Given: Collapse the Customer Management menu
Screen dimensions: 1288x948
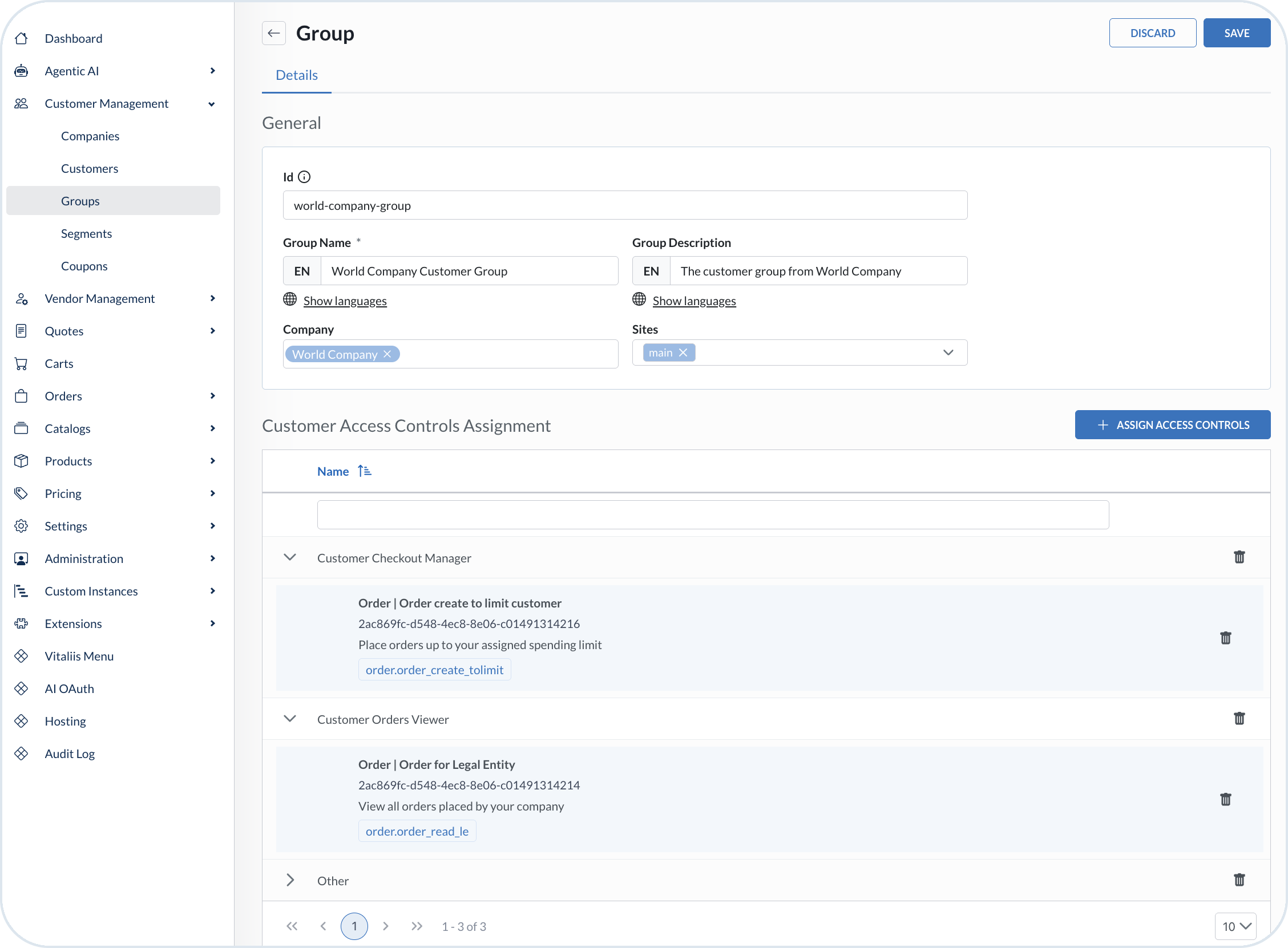Looking at the screenshot, I should click(x=212, y=104).
